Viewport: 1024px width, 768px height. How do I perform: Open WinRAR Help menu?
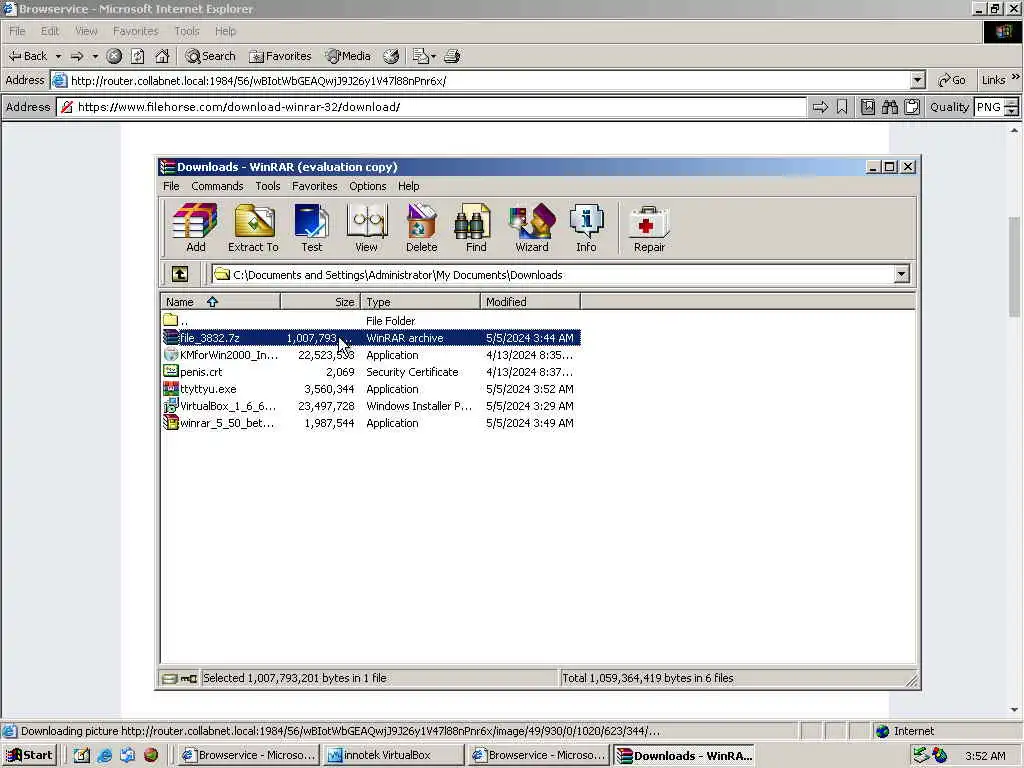pos(409,186)
